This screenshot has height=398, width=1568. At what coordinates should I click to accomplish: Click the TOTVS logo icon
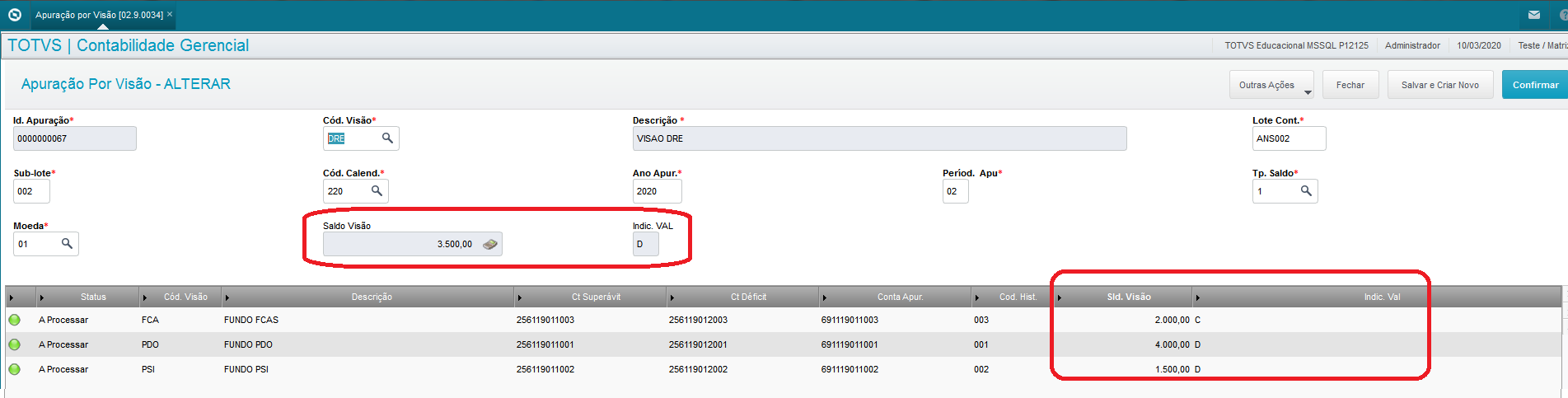14,15
